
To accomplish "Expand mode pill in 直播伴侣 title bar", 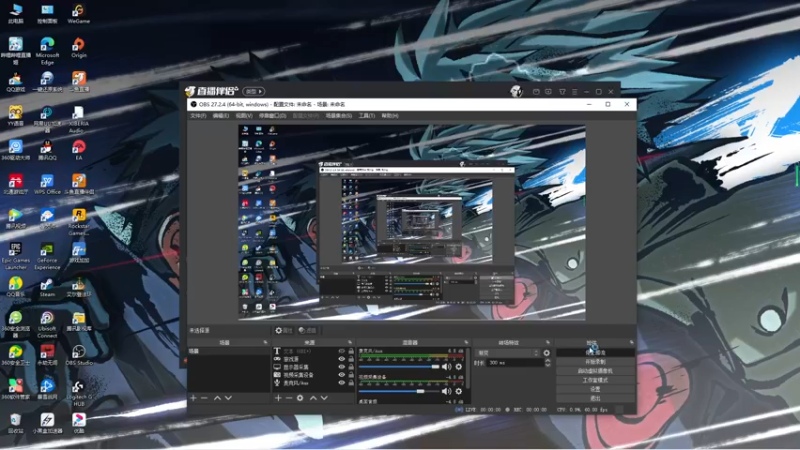I will pyautogui.click(x=254, y=91).
